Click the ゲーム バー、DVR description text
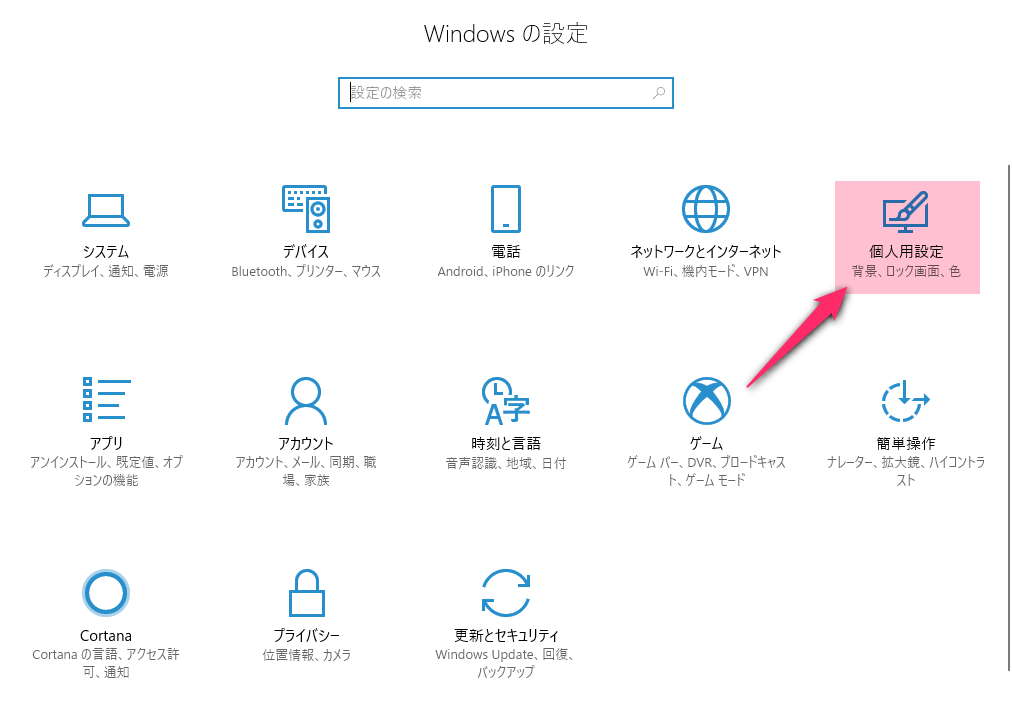 [x=707, y=471]
